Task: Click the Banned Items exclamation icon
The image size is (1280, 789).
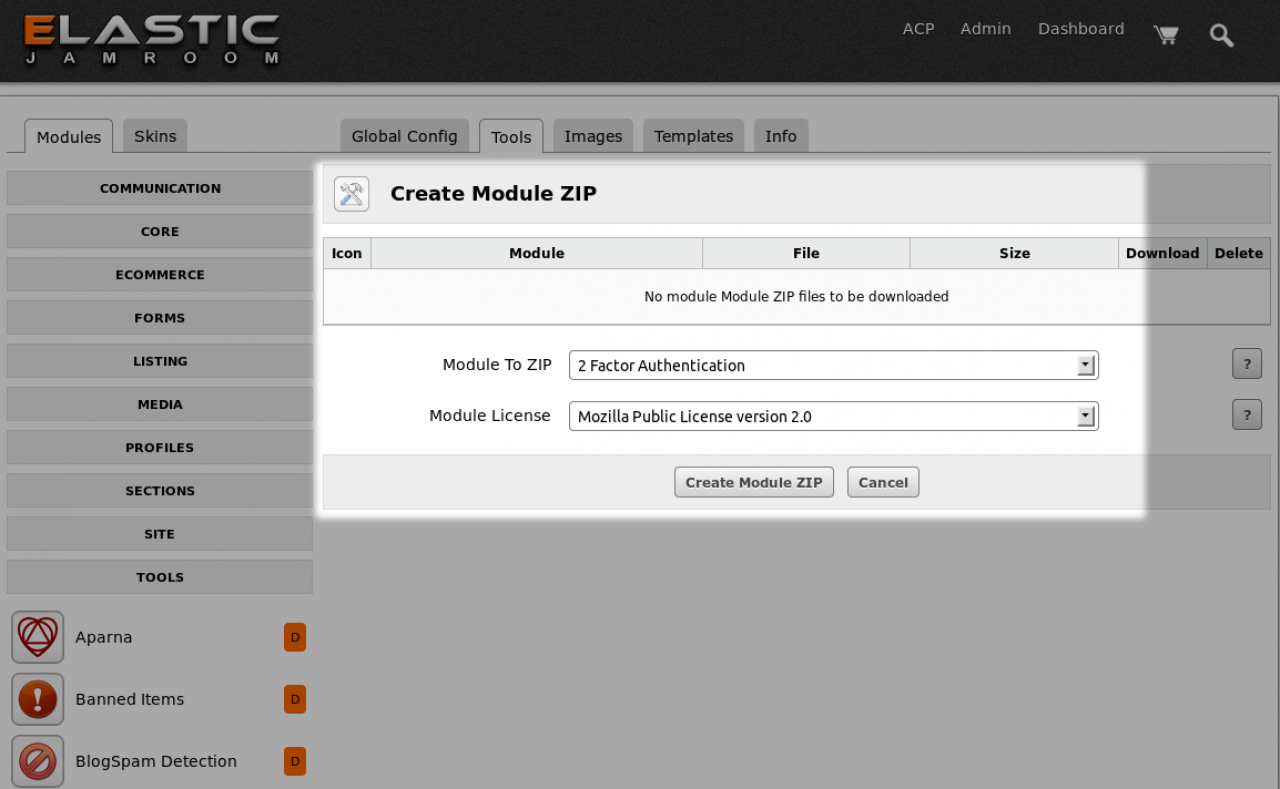Action: (38, 699)
